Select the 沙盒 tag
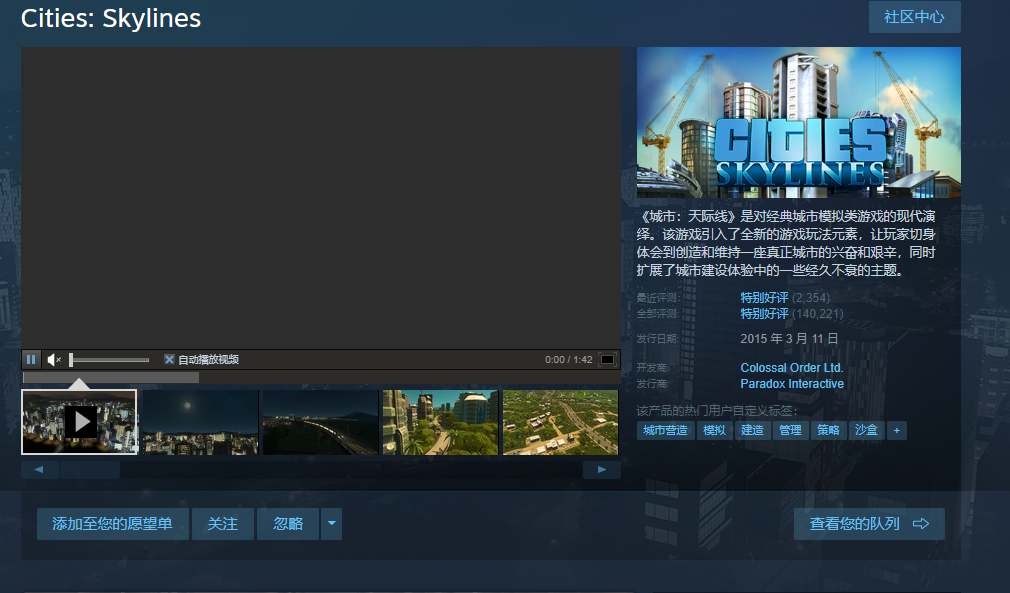This screenshot has height=593, width=1010. click(x=866, y=430)
